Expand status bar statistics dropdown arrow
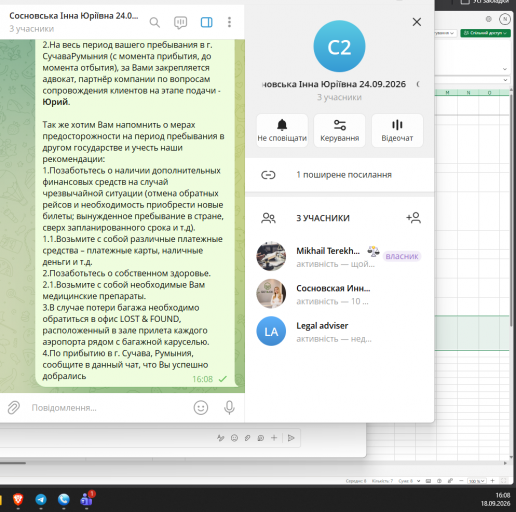Screen dimensions: 516x512 [x=418, y=481]
